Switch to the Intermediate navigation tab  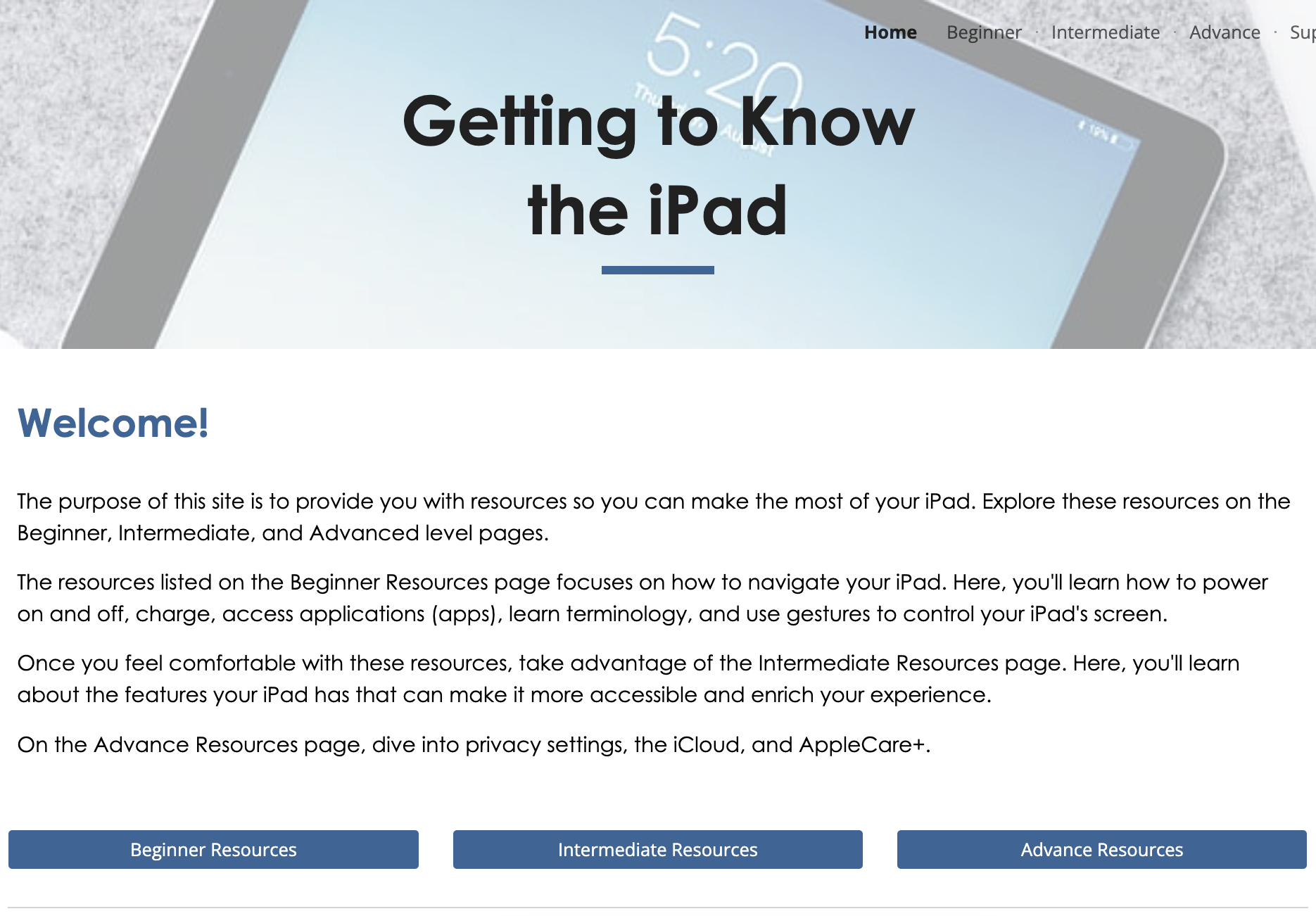tap(1106, 32)
